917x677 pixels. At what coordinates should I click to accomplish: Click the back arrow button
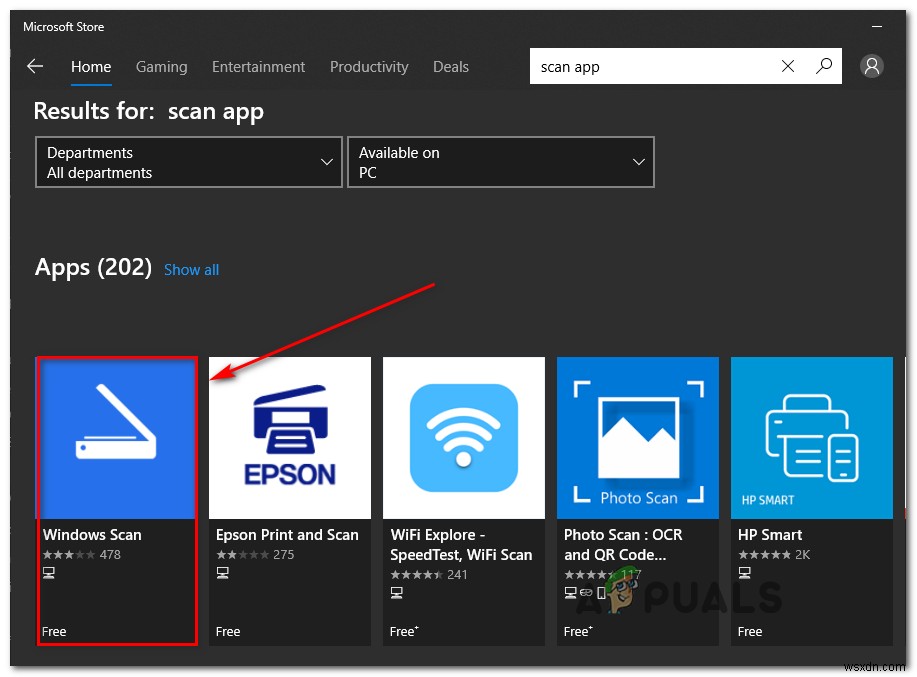[x=35, y=67]
